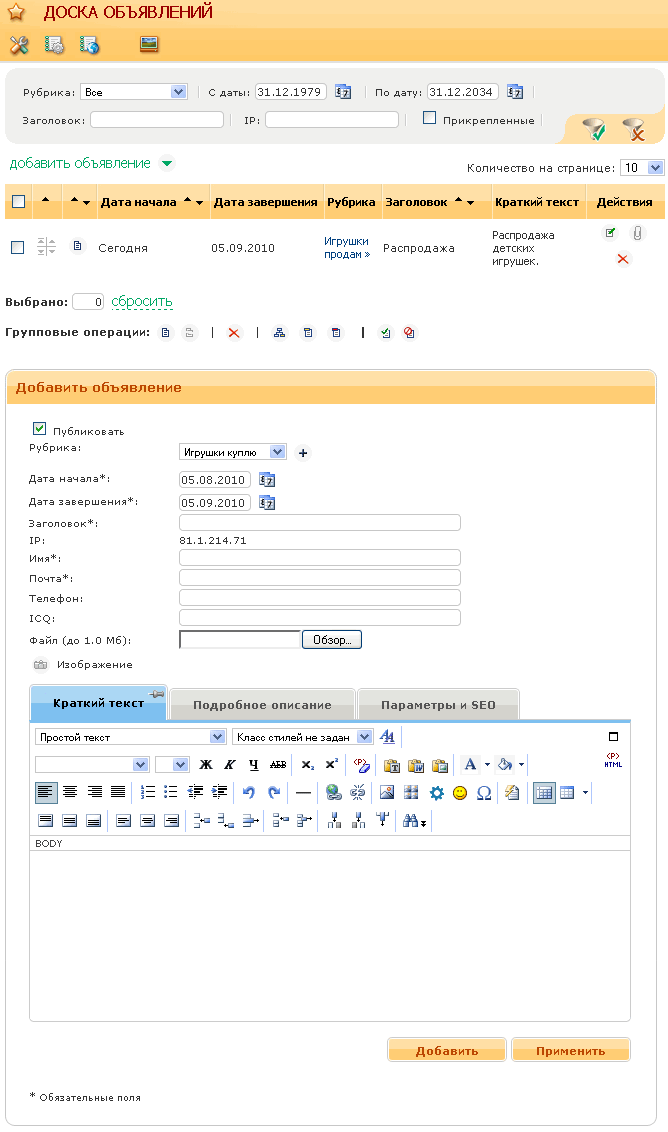Click the settings tools icon in top toolbar
Screen dimensions: 668x1132
[x=19, y=45]
